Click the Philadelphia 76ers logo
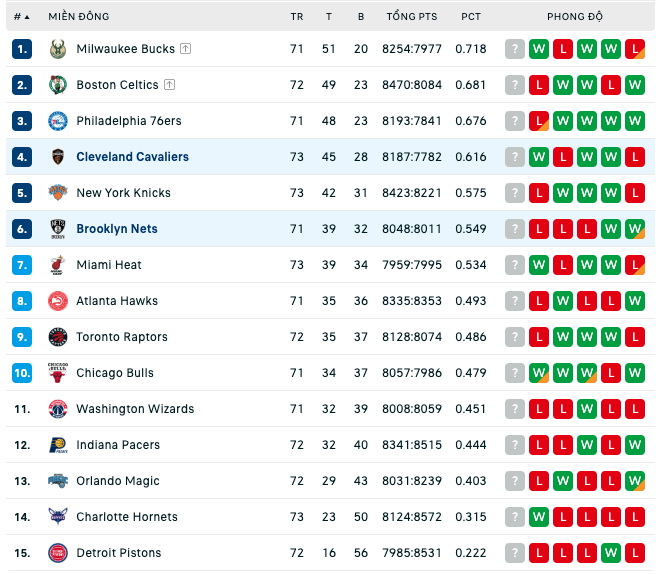Screen dimensions: 661x574 [58, 121]
